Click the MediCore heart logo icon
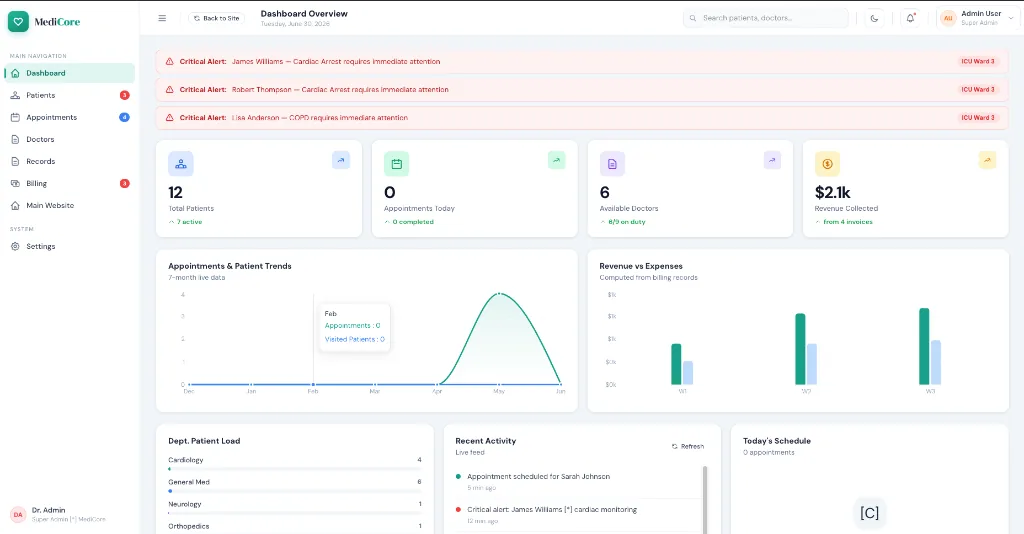The width and height of the screenshot is (1024, 534). tap(18, 22)
